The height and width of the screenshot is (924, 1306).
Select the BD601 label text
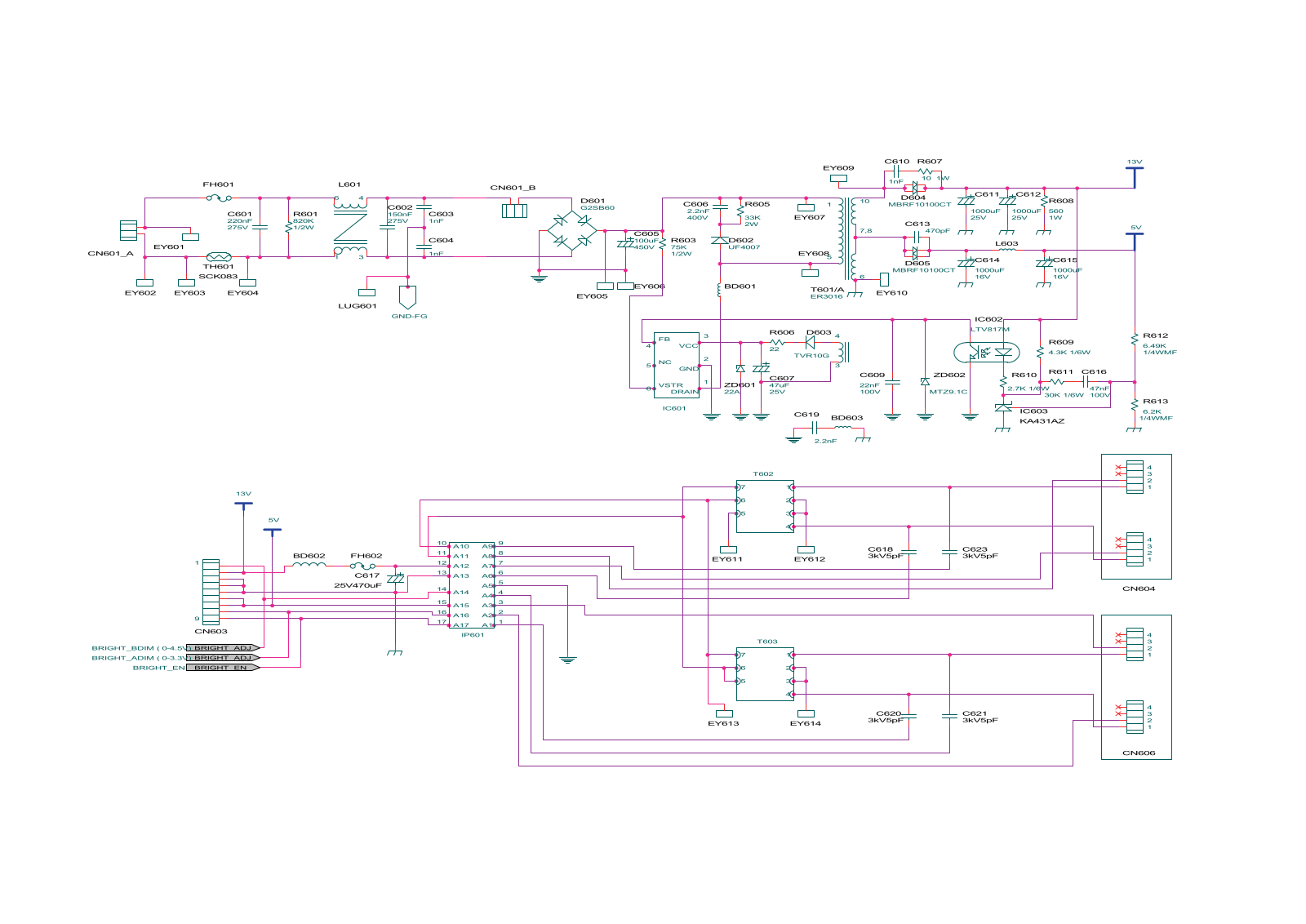[x=740, y=287]
